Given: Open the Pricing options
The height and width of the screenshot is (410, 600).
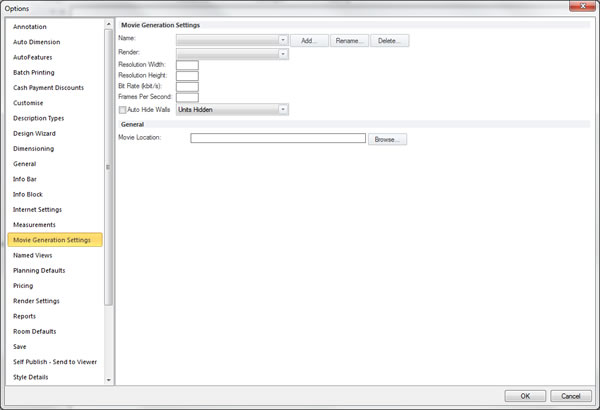Looking at the screenshot, I should 23,286.
